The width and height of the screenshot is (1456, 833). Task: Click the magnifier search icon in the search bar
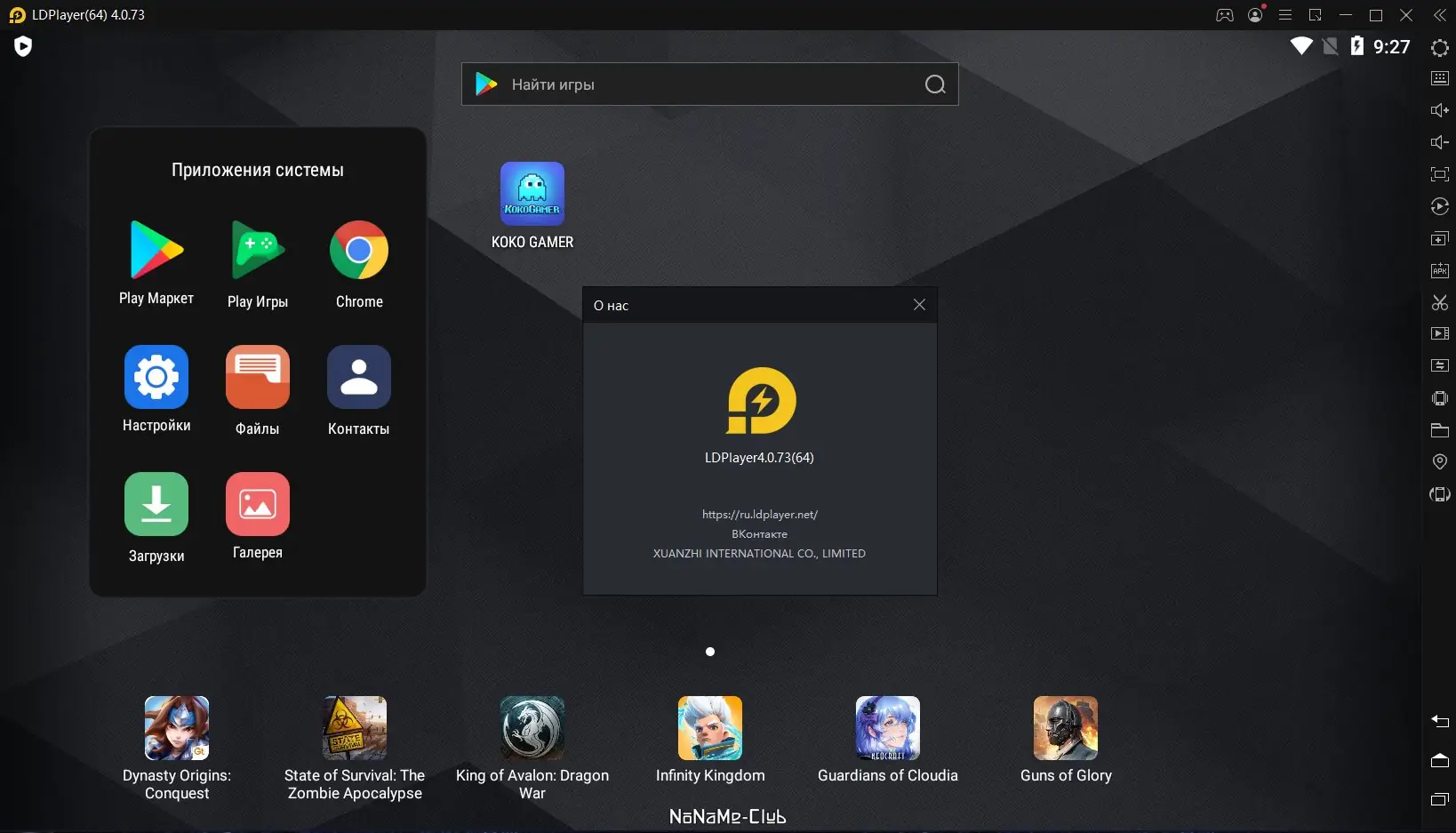pyautogui.click(x=935, y=84)
